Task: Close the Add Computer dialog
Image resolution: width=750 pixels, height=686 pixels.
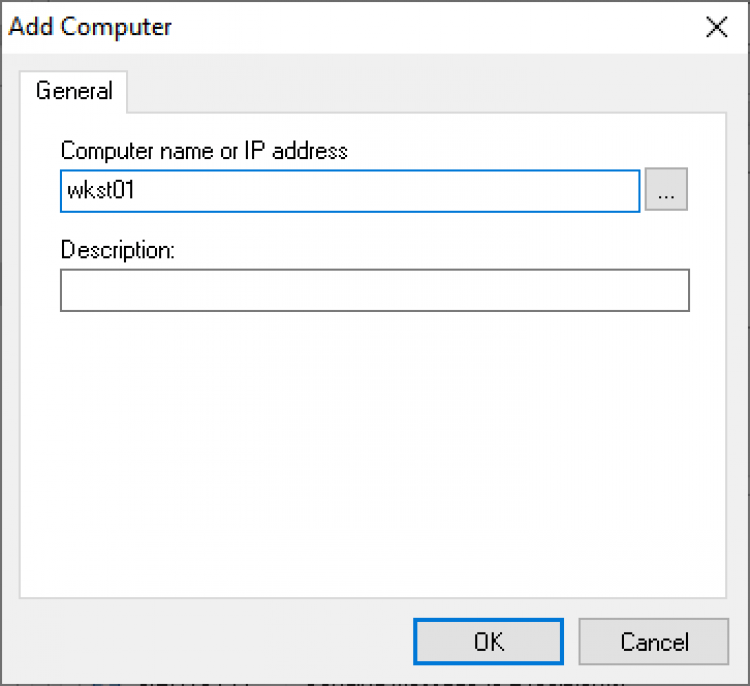Action: [x=716, y=27]
